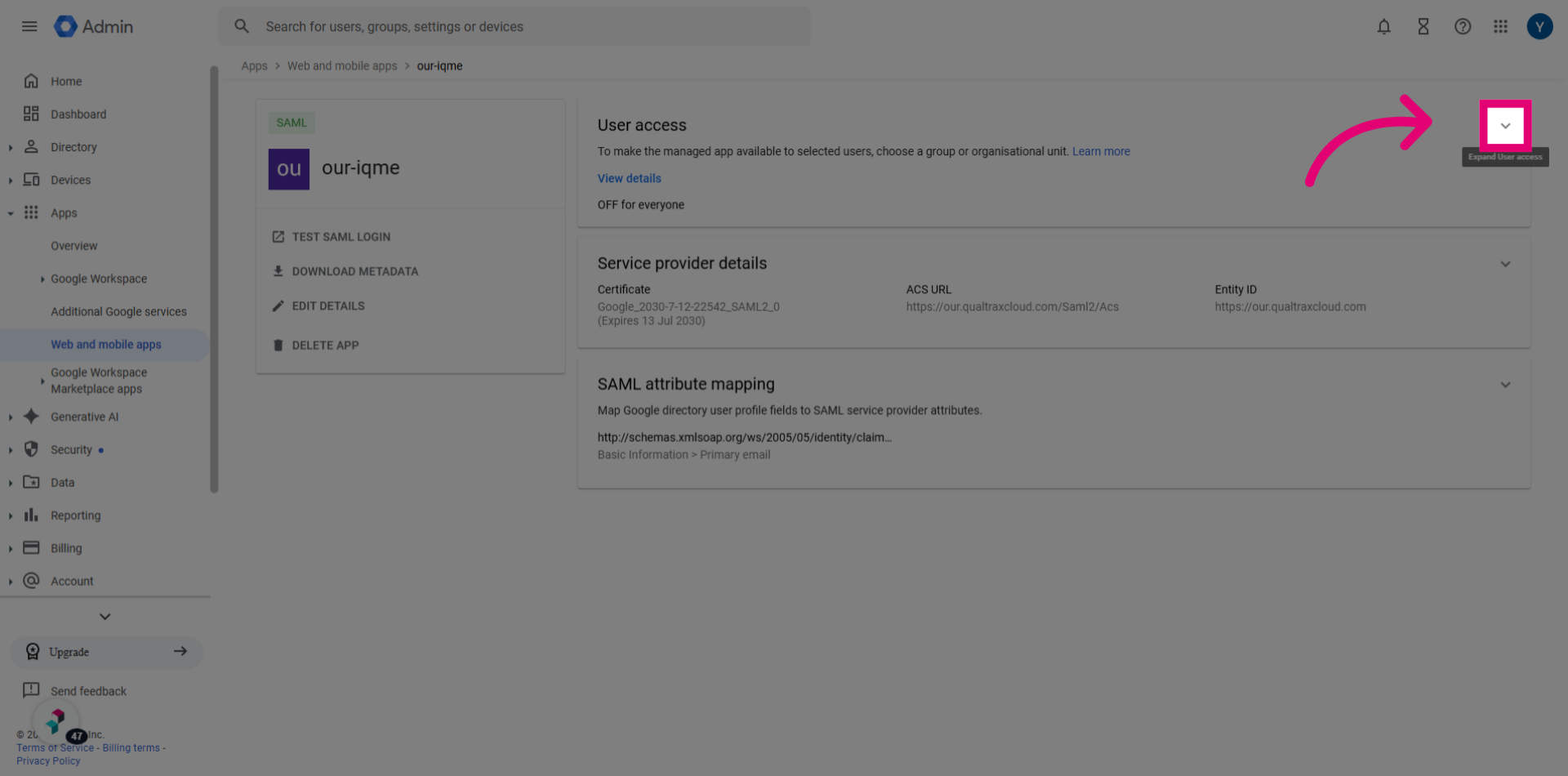The height and width of the screenshot is (776, 1568).
Task: Click the Apps grid icon in sidebar
Action: tap(31, 212)
